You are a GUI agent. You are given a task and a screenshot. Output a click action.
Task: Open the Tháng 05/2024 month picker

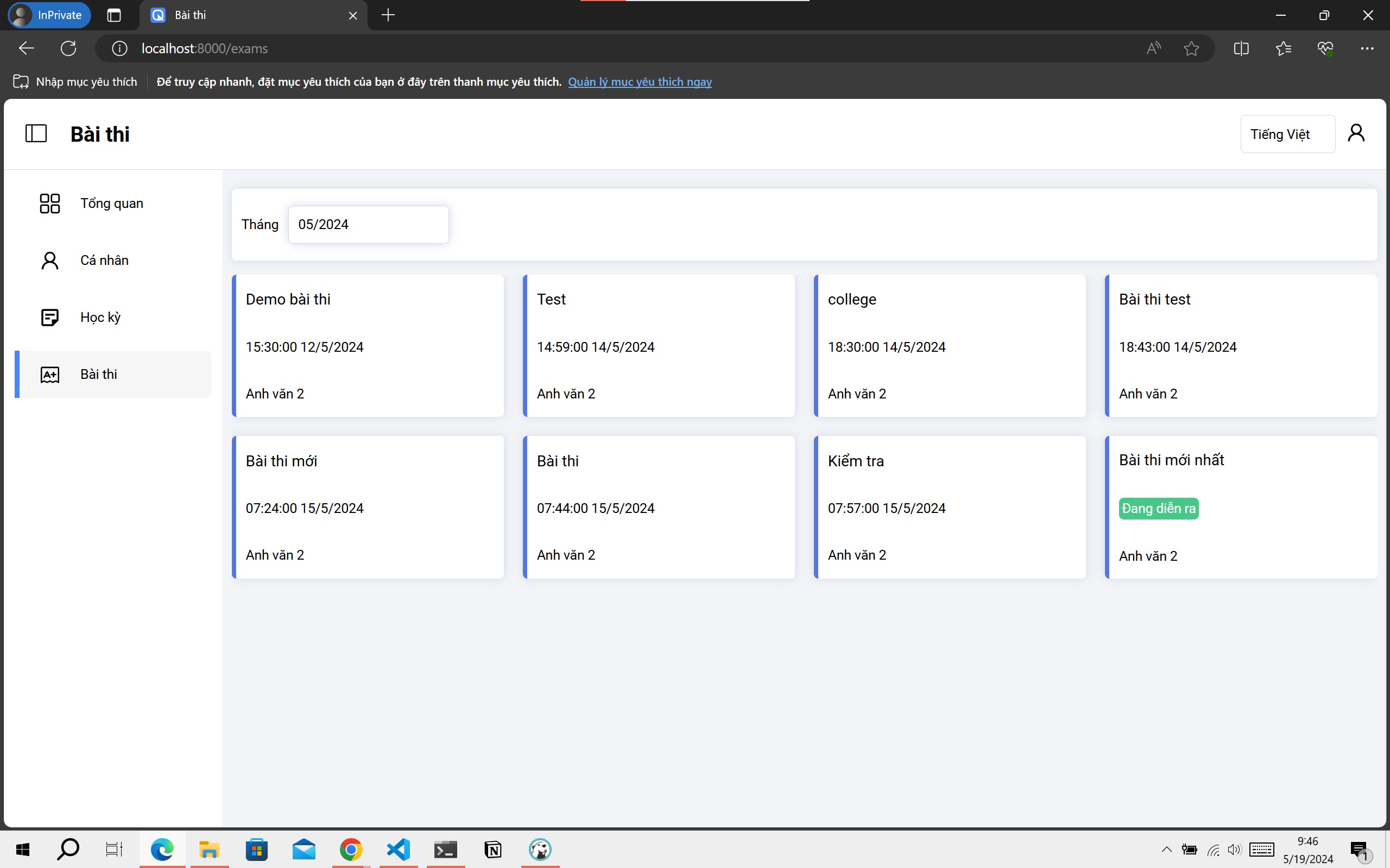[368, 224]
